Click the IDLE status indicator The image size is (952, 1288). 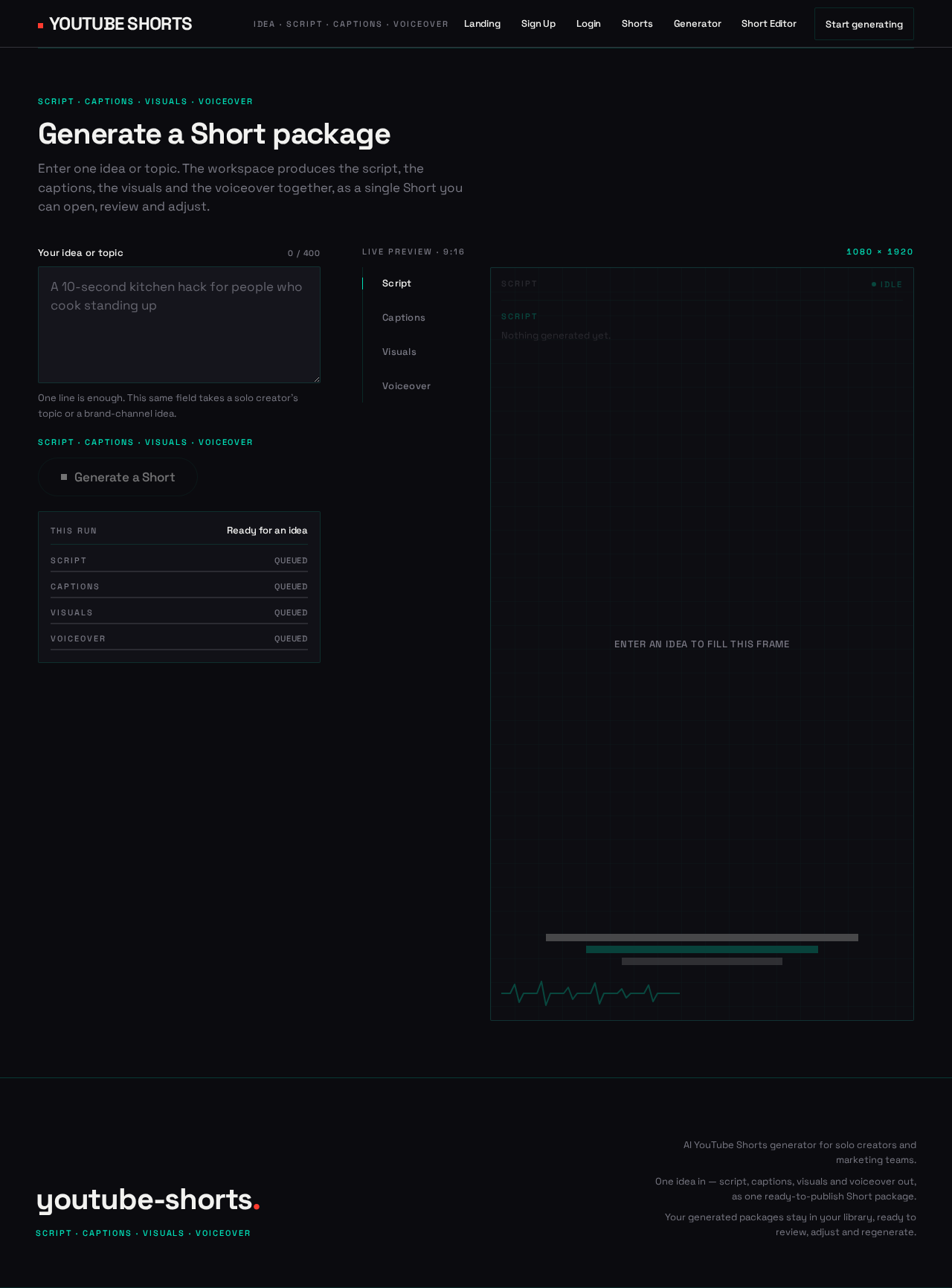point(887,284)
